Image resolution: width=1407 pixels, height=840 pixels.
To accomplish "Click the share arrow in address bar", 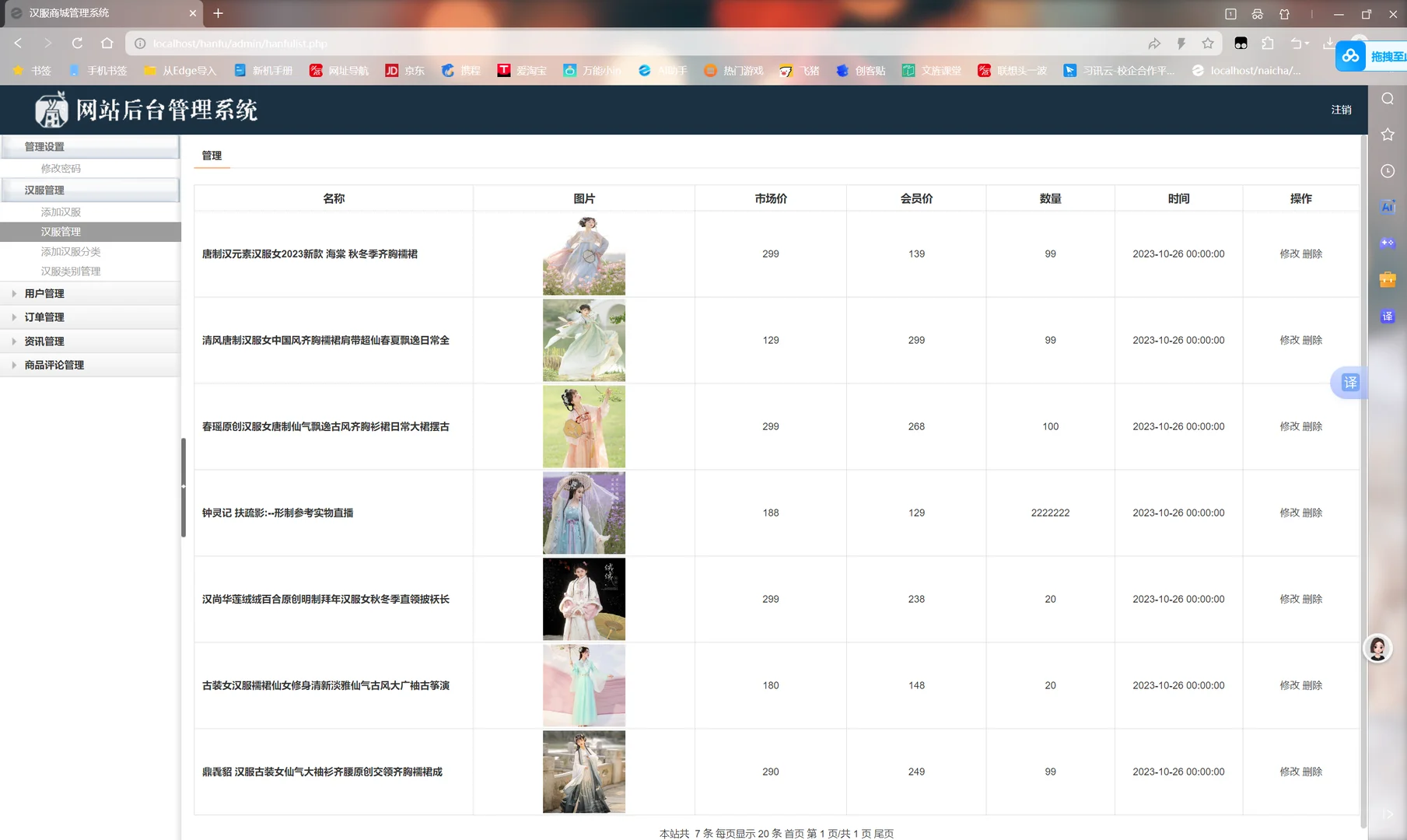I will pos(1154,44).
